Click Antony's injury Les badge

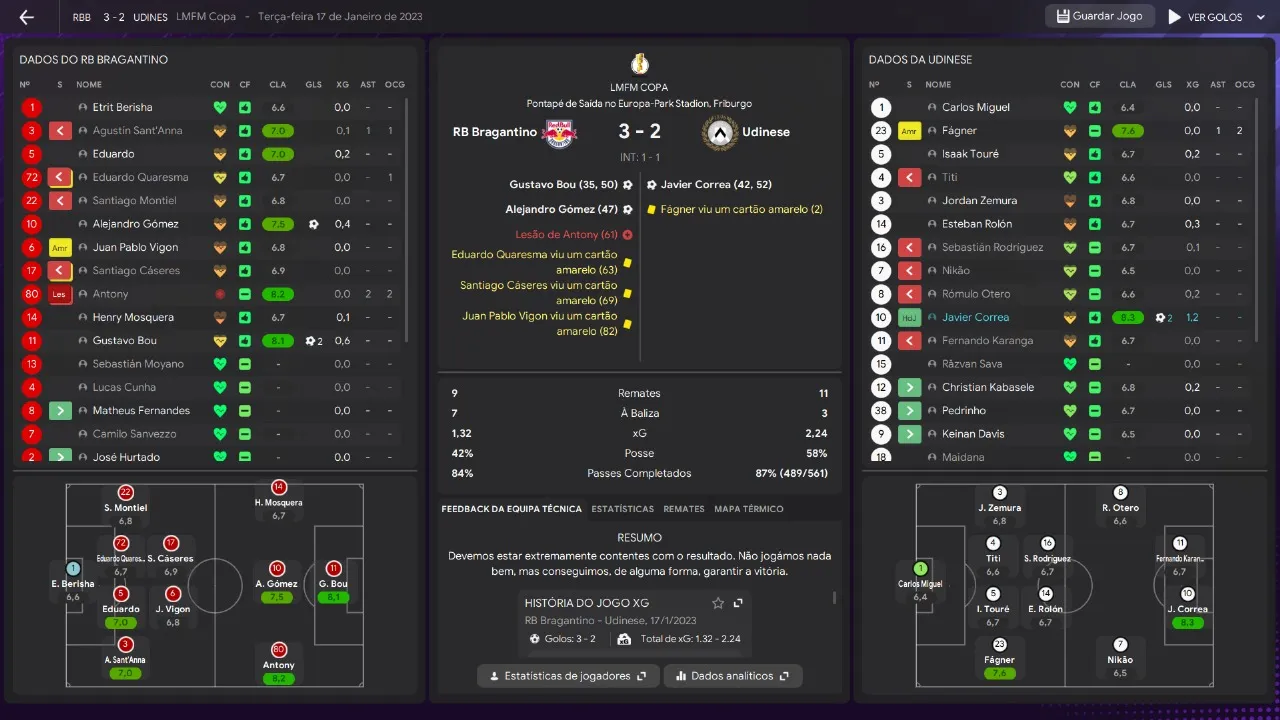tap(60, 294)
